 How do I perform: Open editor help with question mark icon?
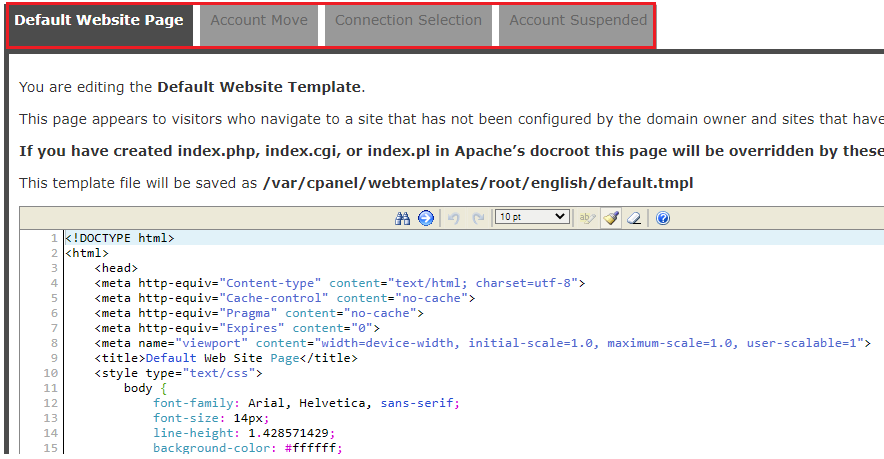(x=662, y=218)
